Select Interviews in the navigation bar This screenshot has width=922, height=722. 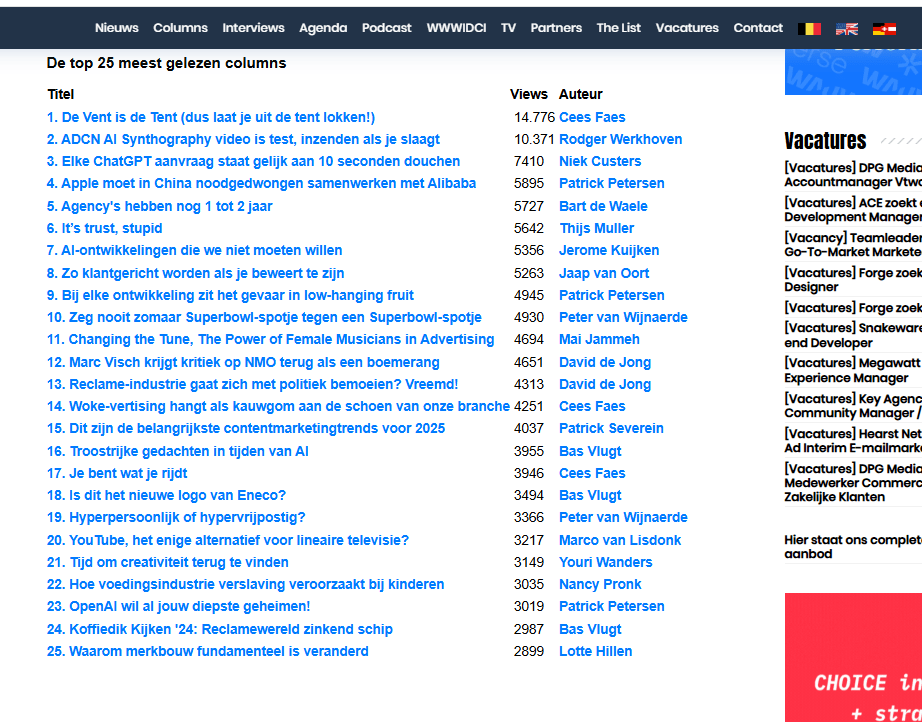click(253, 28)
